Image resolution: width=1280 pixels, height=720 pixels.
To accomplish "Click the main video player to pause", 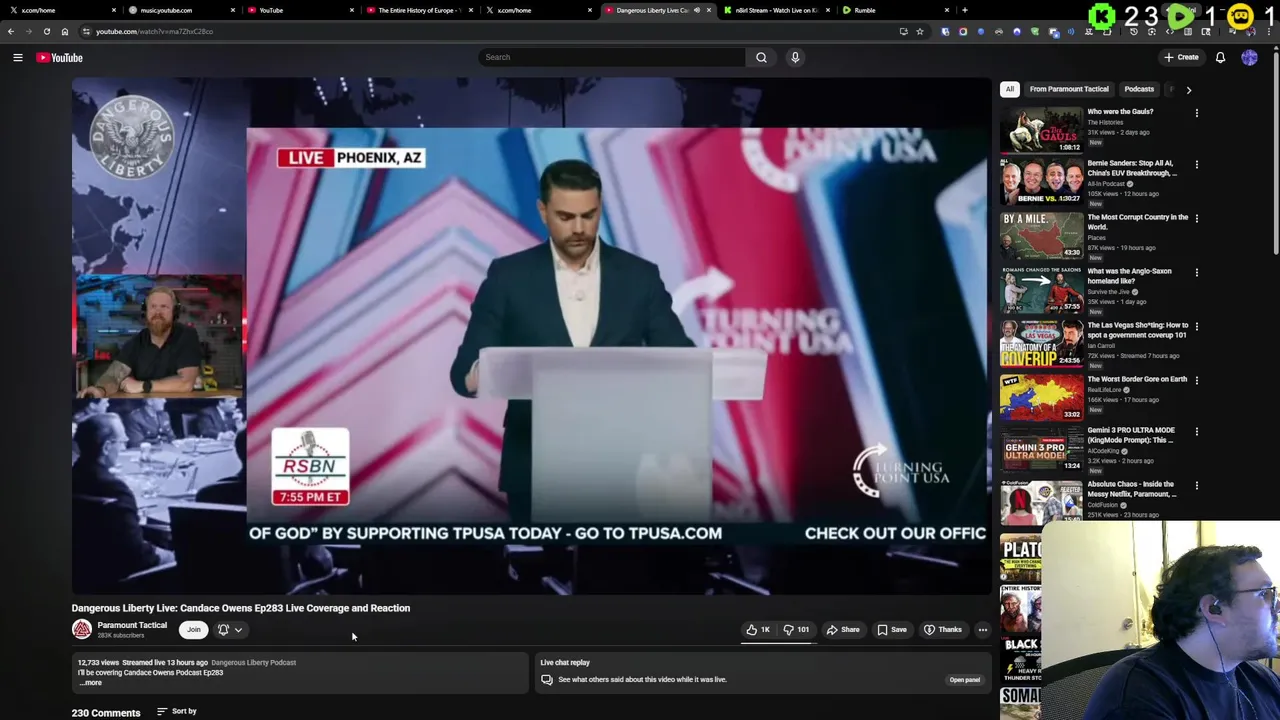I will tap(531, 336).
